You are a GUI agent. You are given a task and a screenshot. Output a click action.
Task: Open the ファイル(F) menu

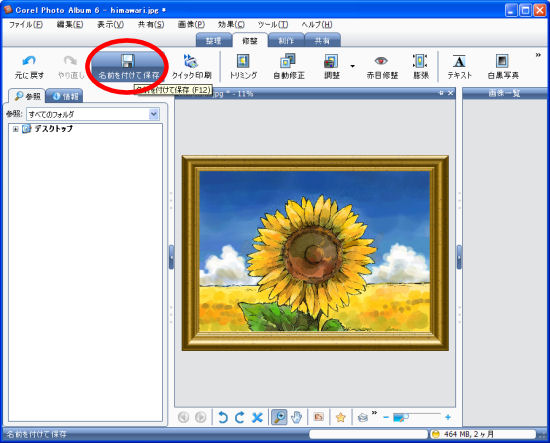pos(26,25)
